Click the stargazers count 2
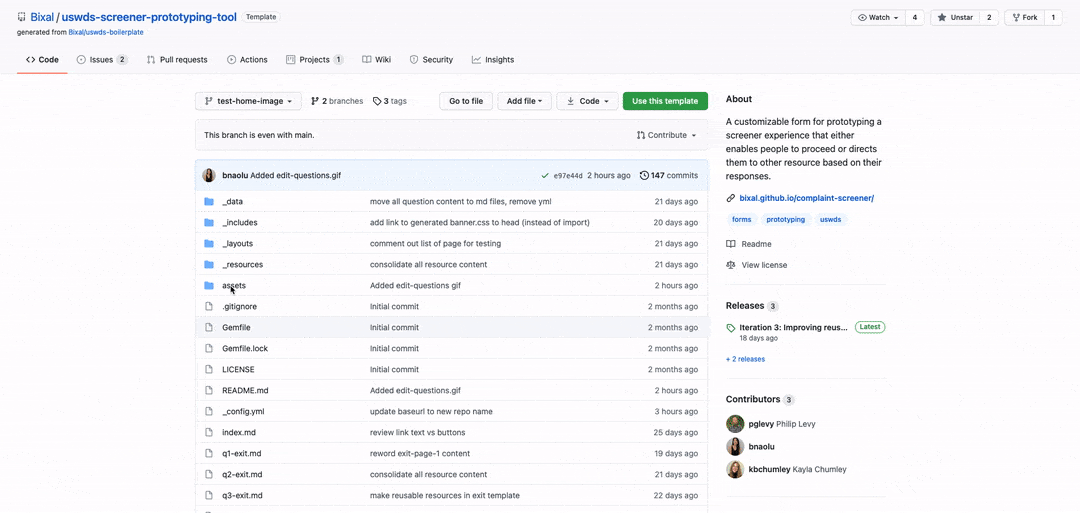1080x513 pixels. point(989,18)
